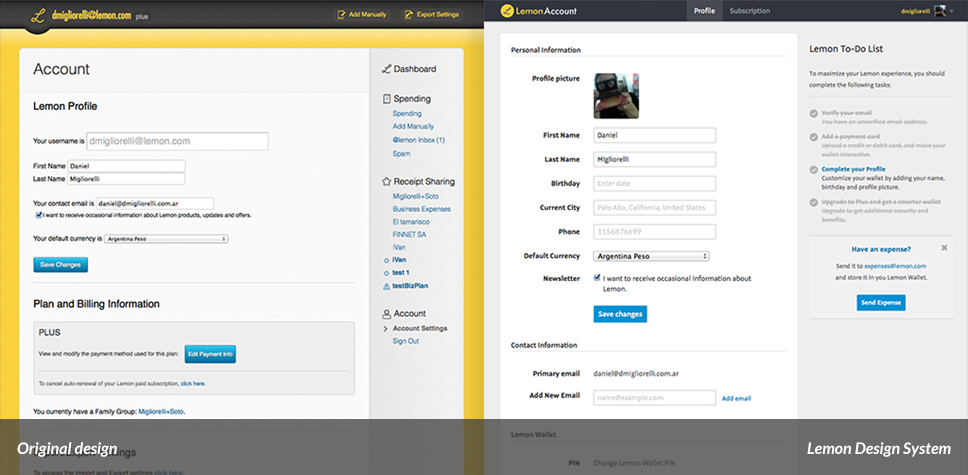Click Sign Out in the sidebar
This screenshot has height=475, width=968.
pyautogui.click(x=406, y=341)
